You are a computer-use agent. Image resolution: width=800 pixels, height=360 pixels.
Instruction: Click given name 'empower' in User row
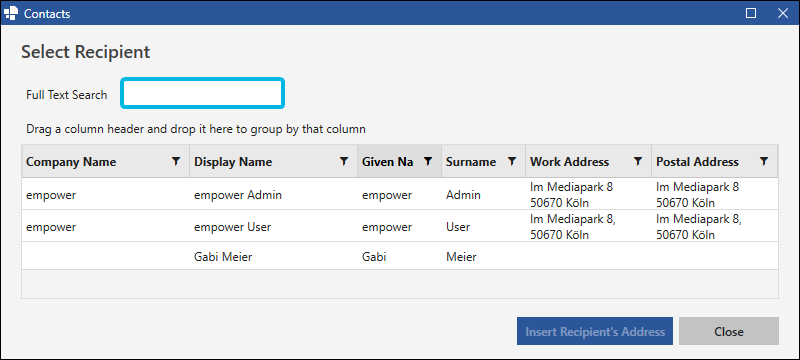pyautogui.click(x=399, y=226)
